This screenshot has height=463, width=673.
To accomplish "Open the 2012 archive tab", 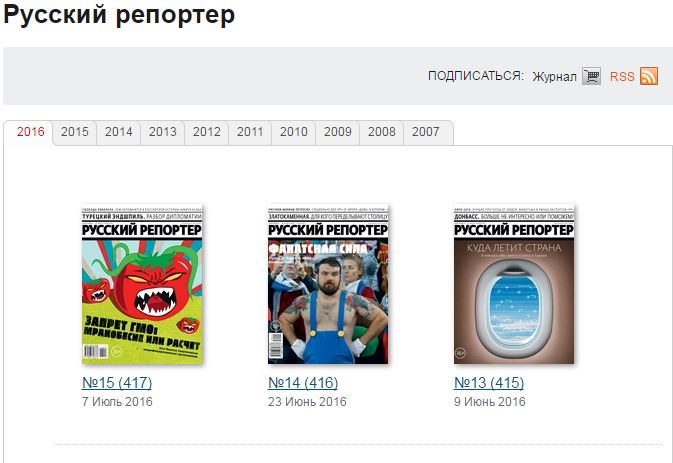I will click(x=206, y=132).
